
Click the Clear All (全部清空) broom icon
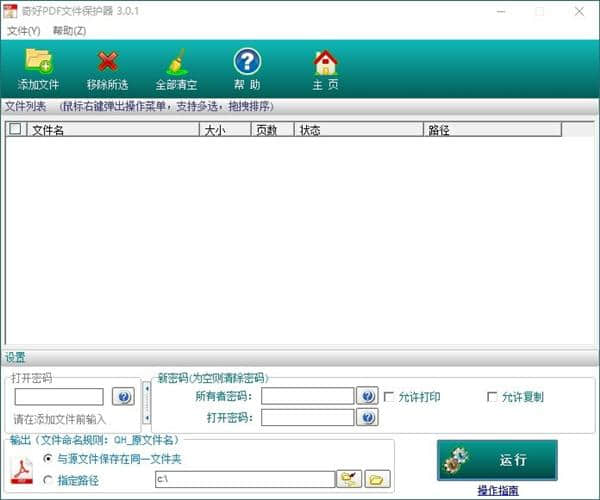176,69
